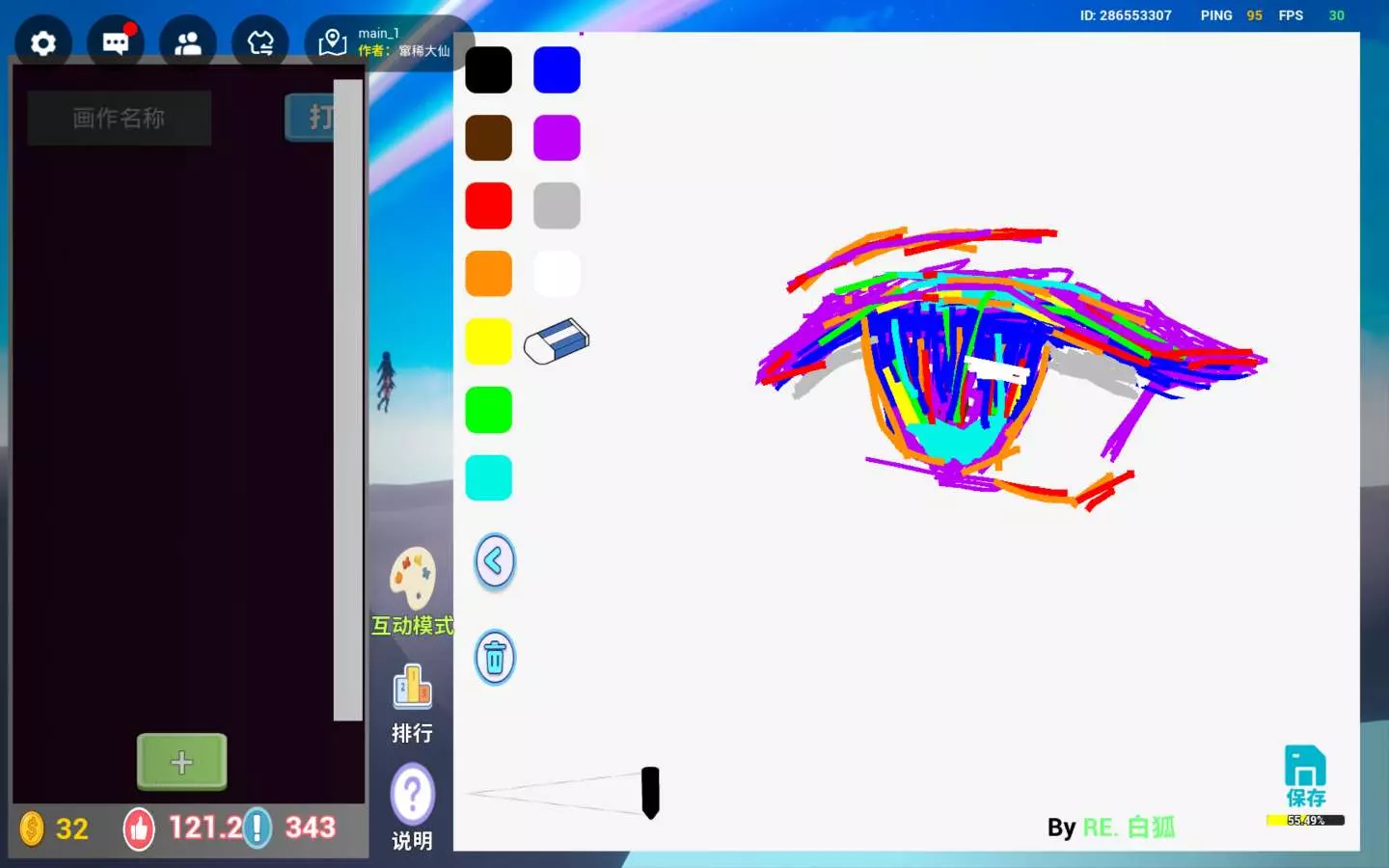Select the cyan color swatch
The image size is (1389, 868).
[x=488, y=478]
